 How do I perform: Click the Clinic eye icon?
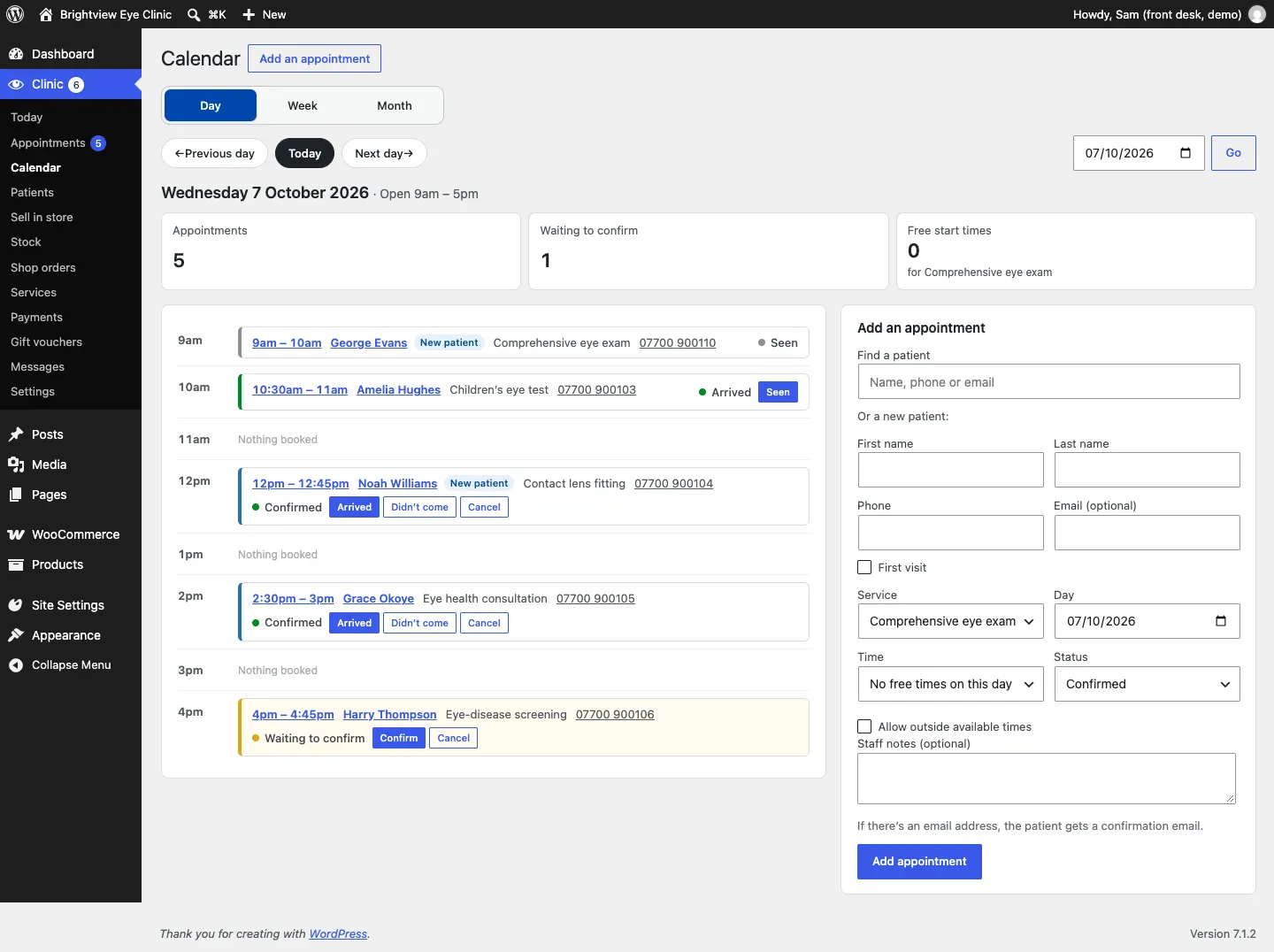tap(16, 84)
